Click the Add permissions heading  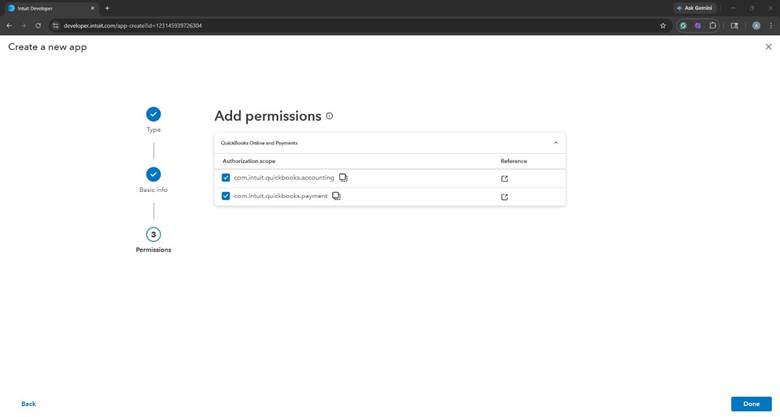coord(268,116)
